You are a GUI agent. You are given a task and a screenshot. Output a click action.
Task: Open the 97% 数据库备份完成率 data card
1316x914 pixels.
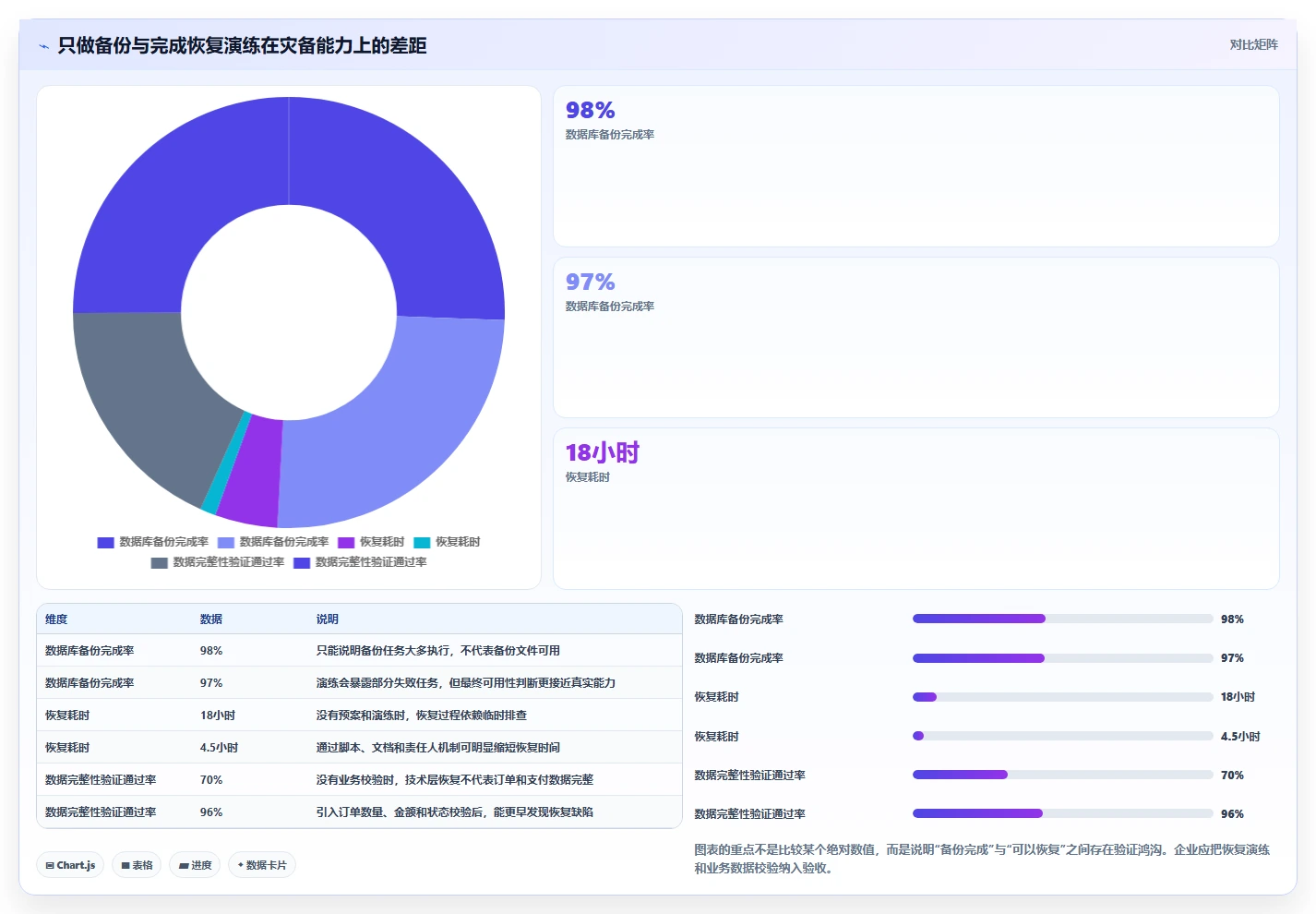pyautogui.click(x=916, y=338)
